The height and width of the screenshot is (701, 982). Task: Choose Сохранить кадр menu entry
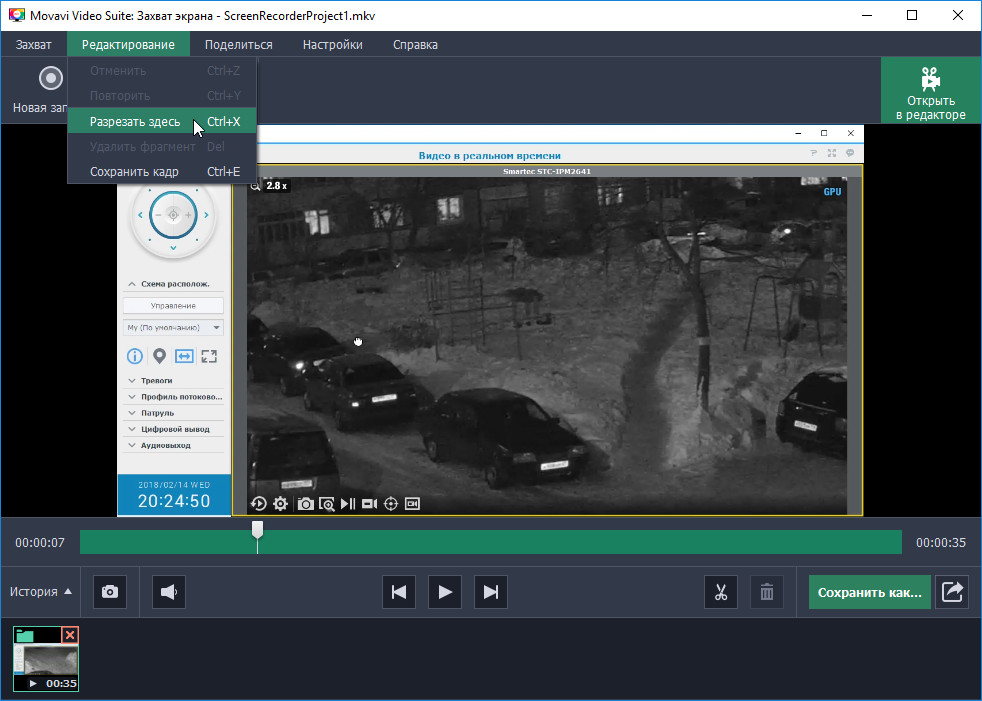[x=162, y=171]
